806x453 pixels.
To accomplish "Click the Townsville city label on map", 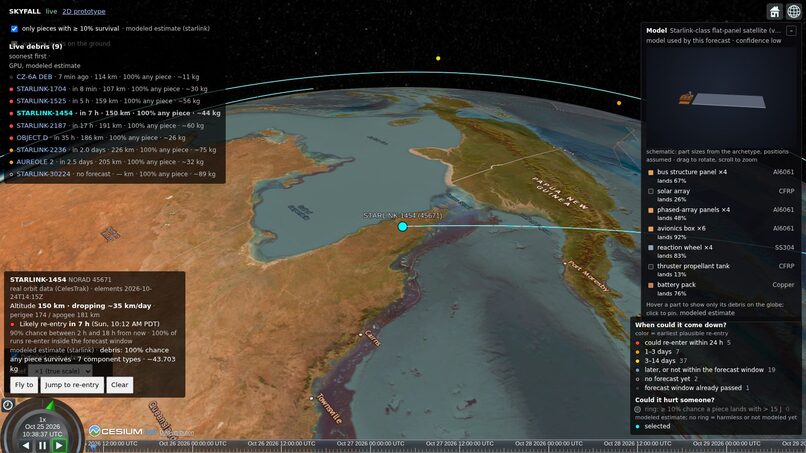I will click(329, 409).
